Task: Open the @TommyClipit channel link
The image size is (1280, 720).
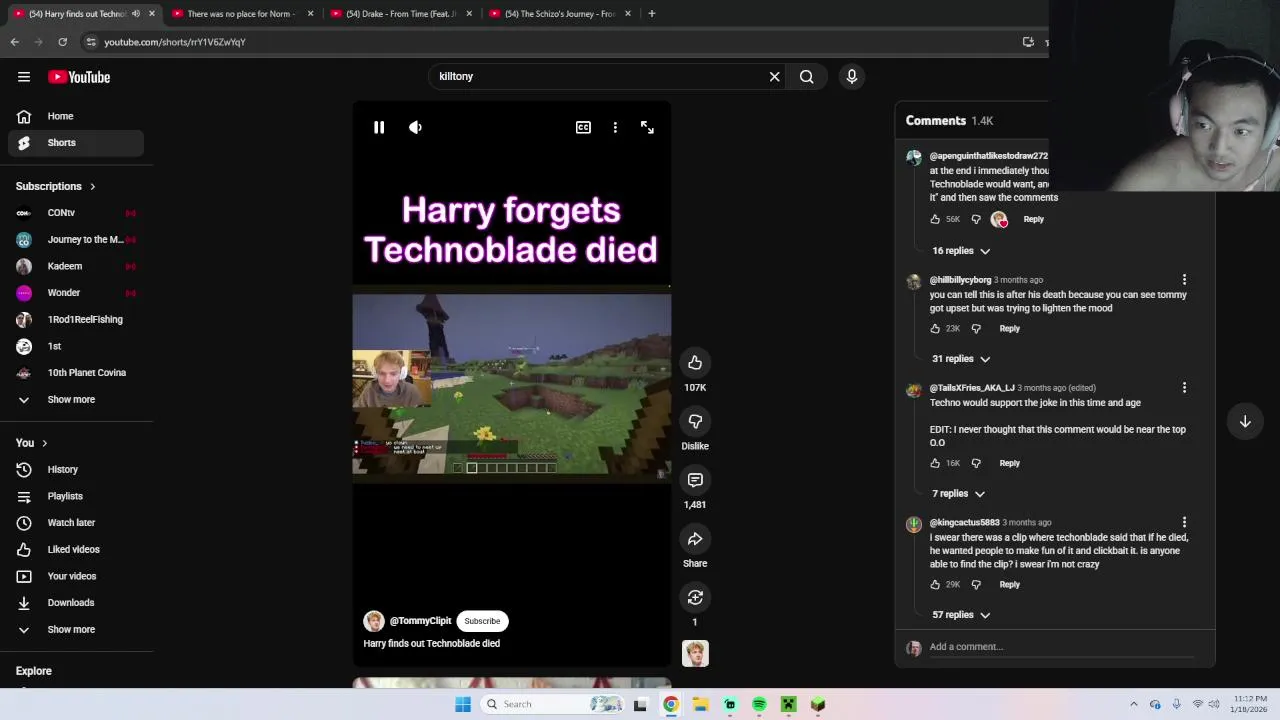Action: 420,621
